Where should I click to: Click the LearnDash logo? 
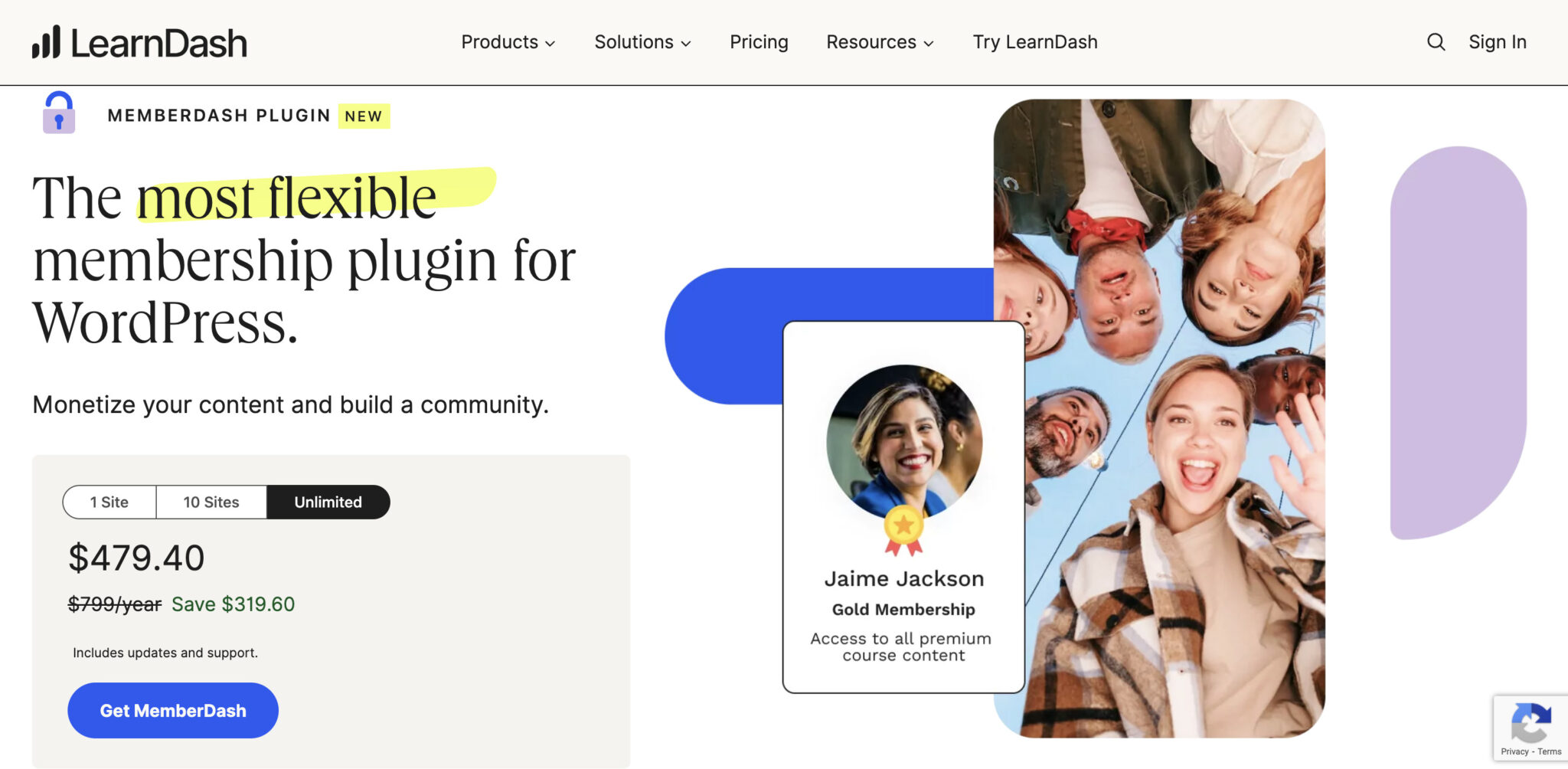click(140, 42)
